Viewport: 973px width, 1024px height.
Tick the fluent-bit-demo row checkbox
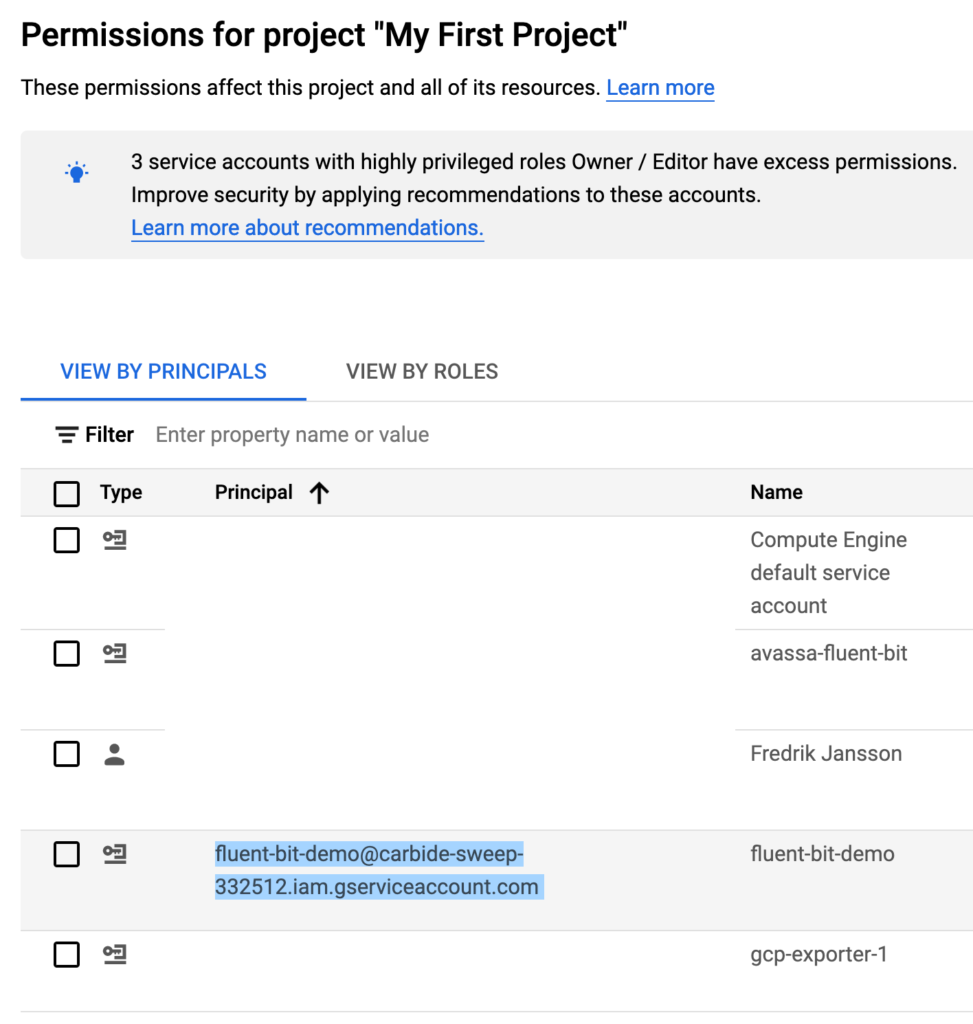click(67, 854)
